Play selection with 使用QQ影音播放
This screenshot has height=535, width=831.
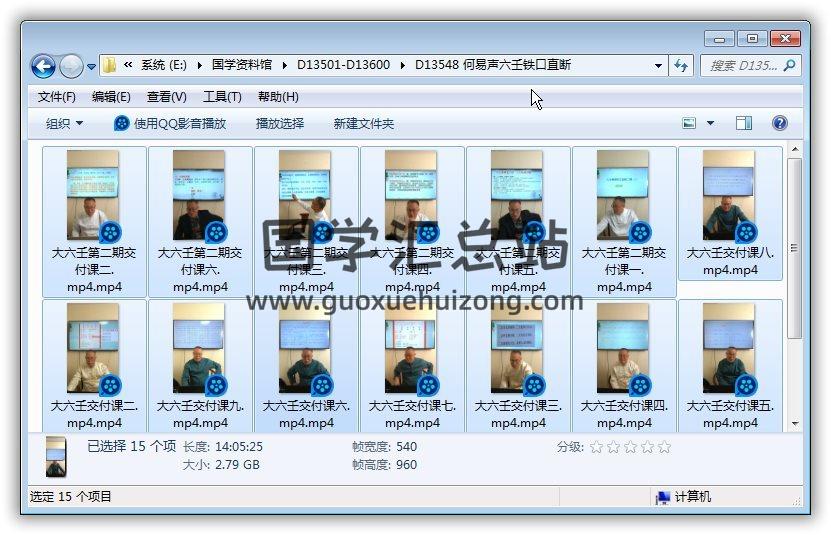click(170, 124)
